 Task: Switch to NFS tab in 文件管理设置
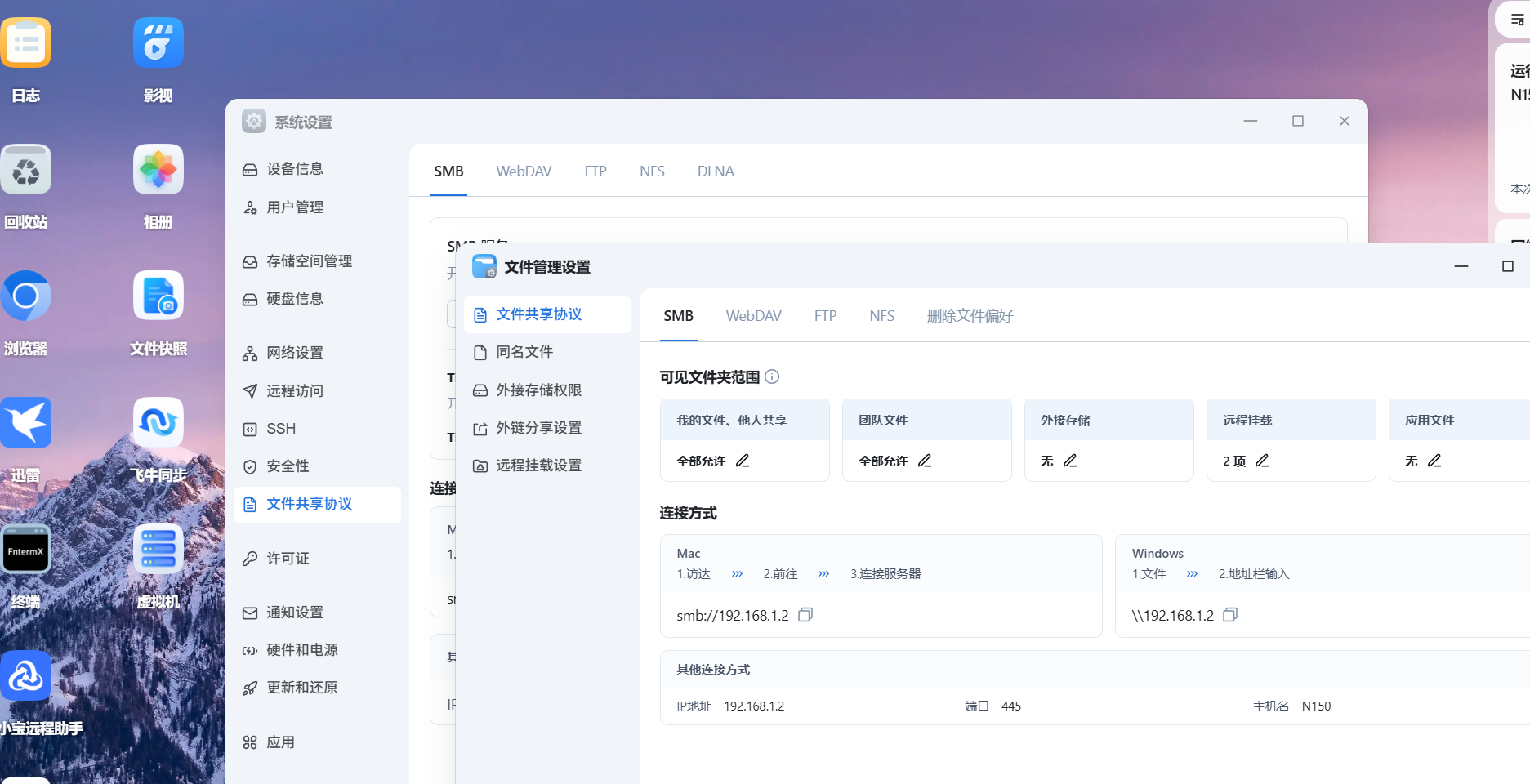[x=882, y=316]
